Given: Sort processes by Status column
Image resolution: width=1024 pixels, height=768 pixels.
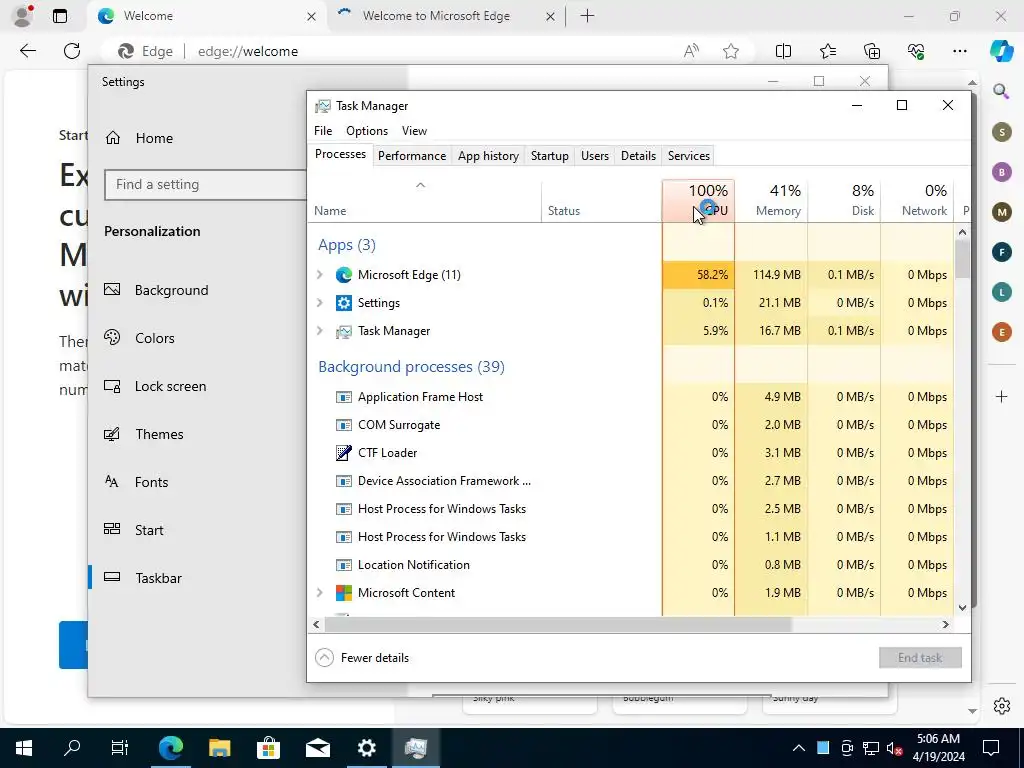Looking at the screenshot, I should (x=601, y=200).
